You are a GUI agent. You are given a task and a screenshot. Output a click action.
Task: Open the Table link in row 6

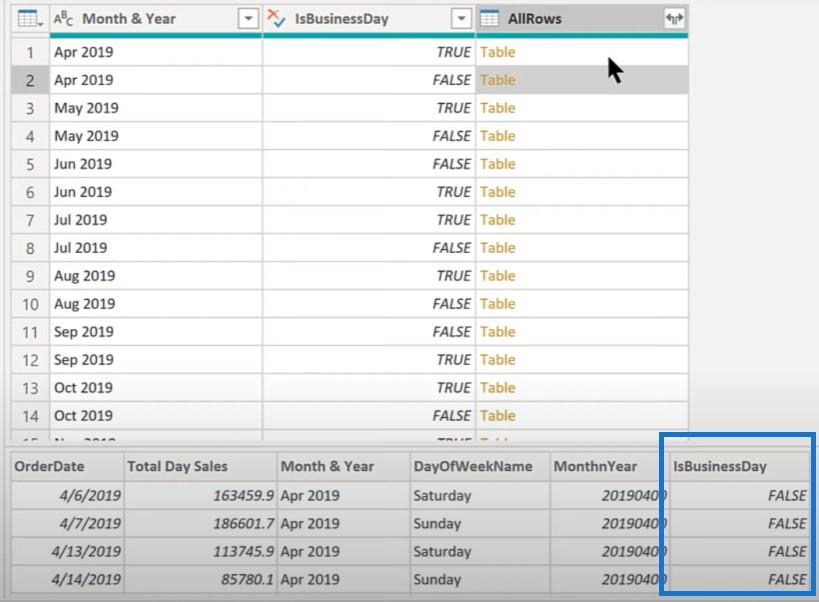click(498, 192)
